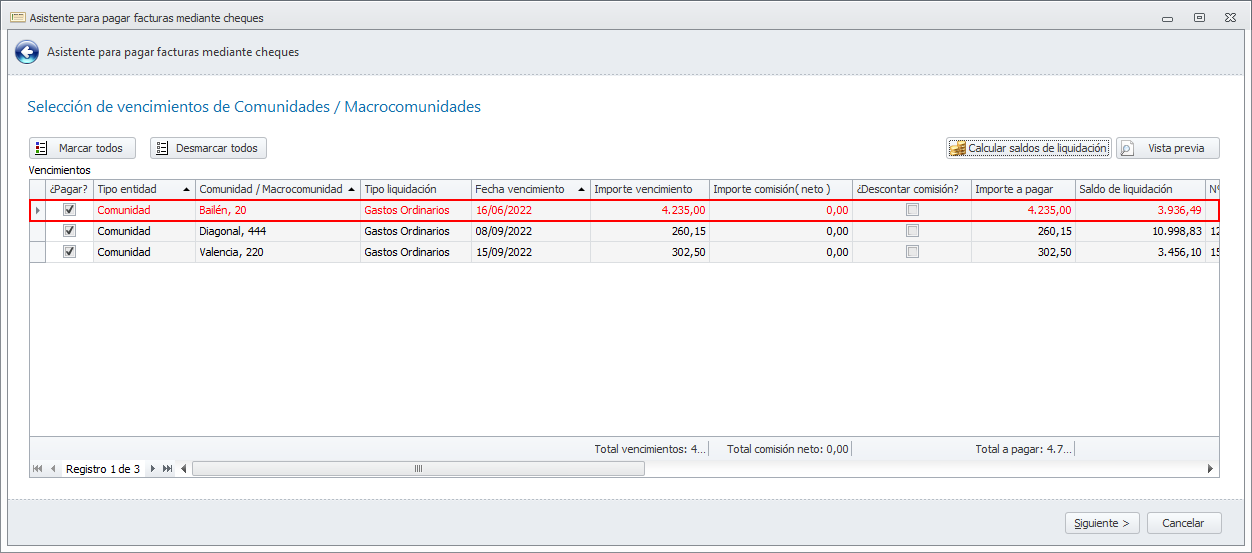Viewport: 1252px width, 553px height.
Task: Check ¿Descontar comisión? for Diagonal, 444 row
Action: 912,231
